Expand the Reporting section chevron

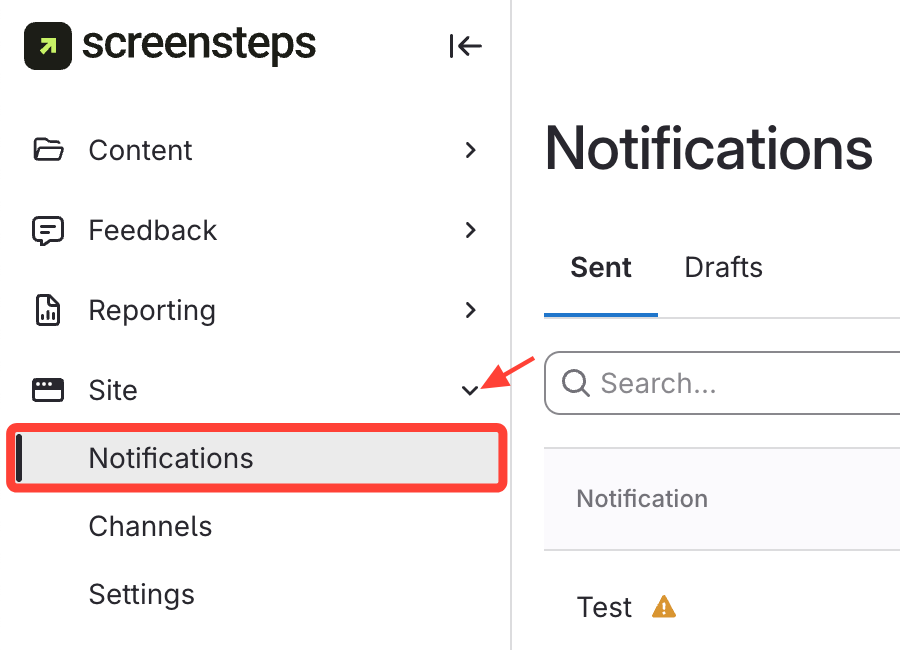(470, 310)
